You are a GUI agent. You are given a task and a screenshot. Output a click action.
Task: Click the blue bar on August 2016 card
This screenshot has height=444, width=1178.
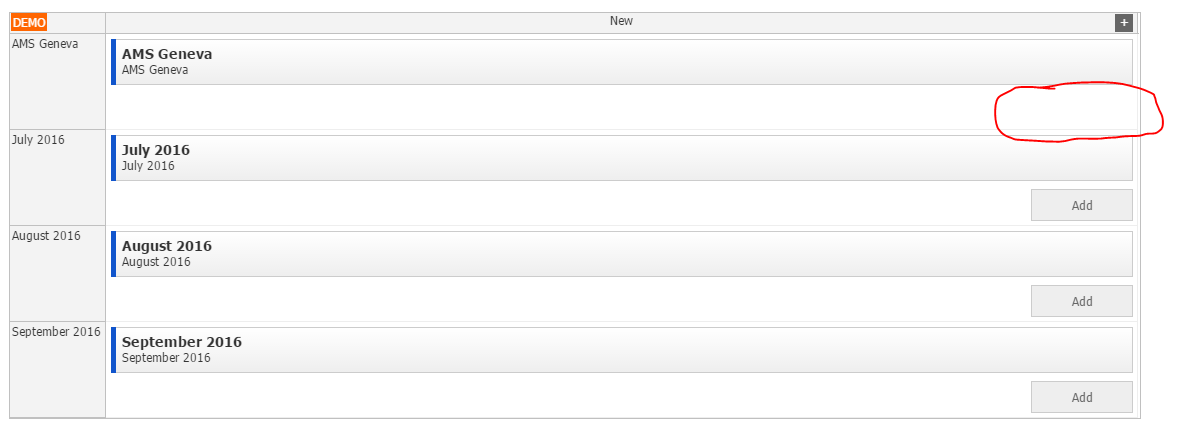point(113,254)
